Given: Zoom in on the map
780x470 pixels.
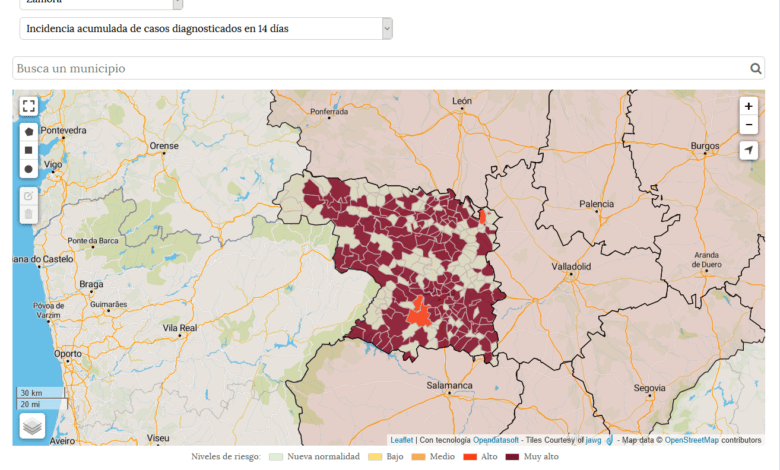Looking at the screenshot, I should click(x=749, y=106).
